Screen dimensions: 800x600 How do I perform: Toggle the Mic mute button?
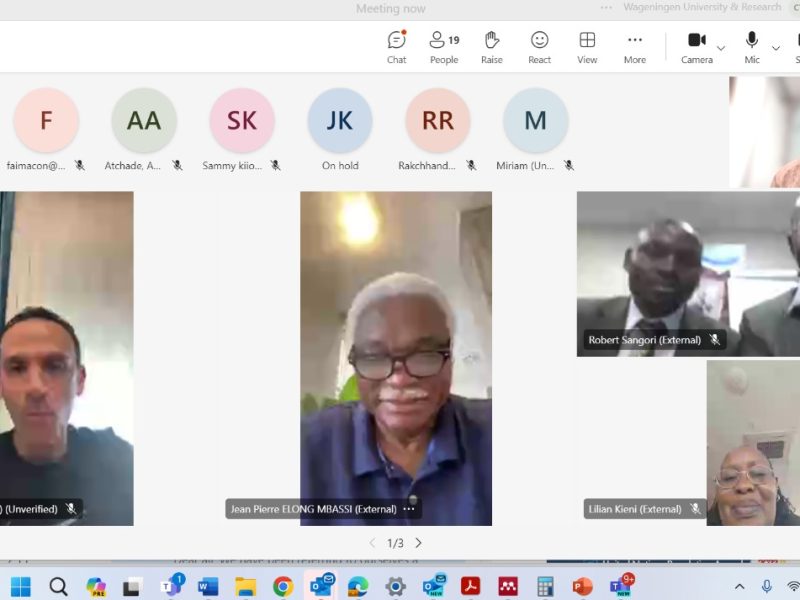(751, 47)
